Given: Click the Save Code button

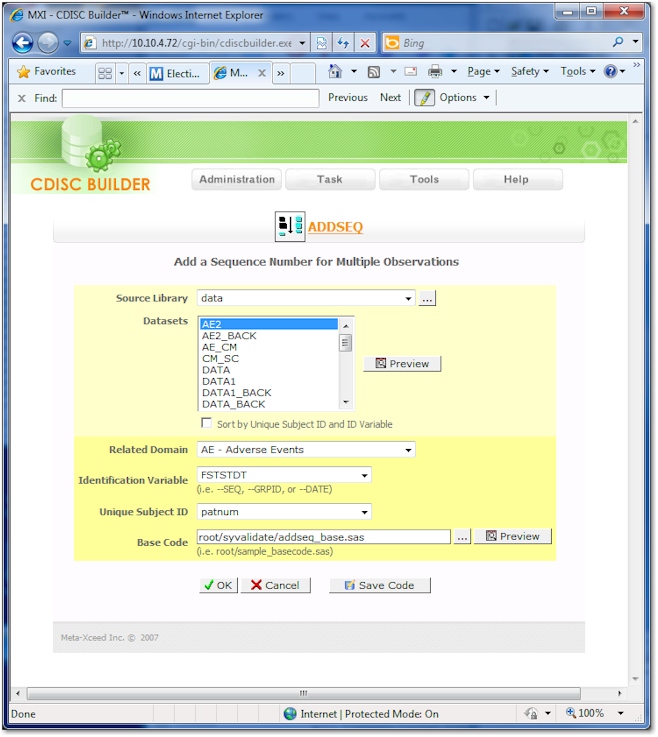Looking at the screenshot, I should pos(380,586).
